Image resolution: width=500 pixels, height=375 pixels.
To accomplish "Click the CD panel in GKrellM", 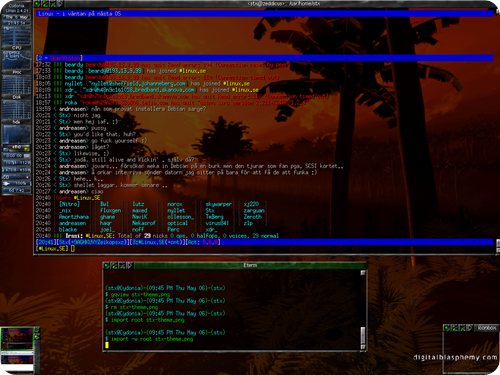I will pos(16,177).
